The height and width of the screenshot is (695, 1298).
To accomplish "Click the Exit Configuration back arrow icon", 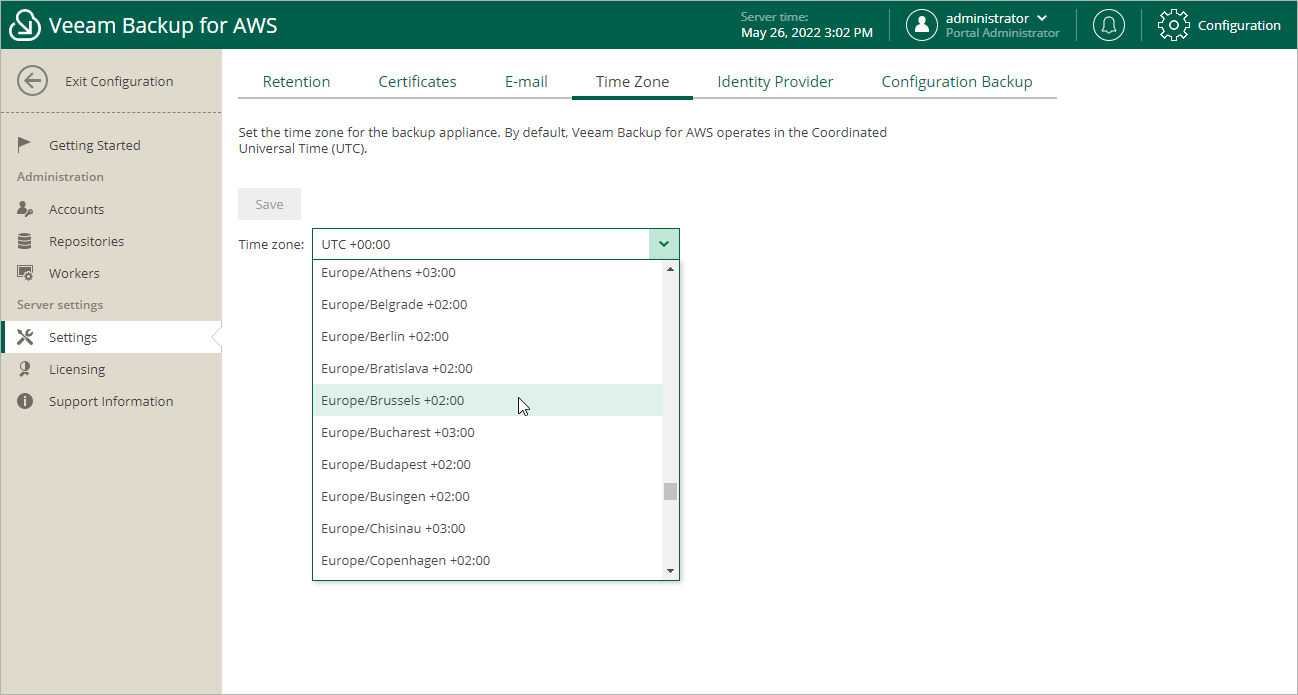I will (x=32, y=81).
